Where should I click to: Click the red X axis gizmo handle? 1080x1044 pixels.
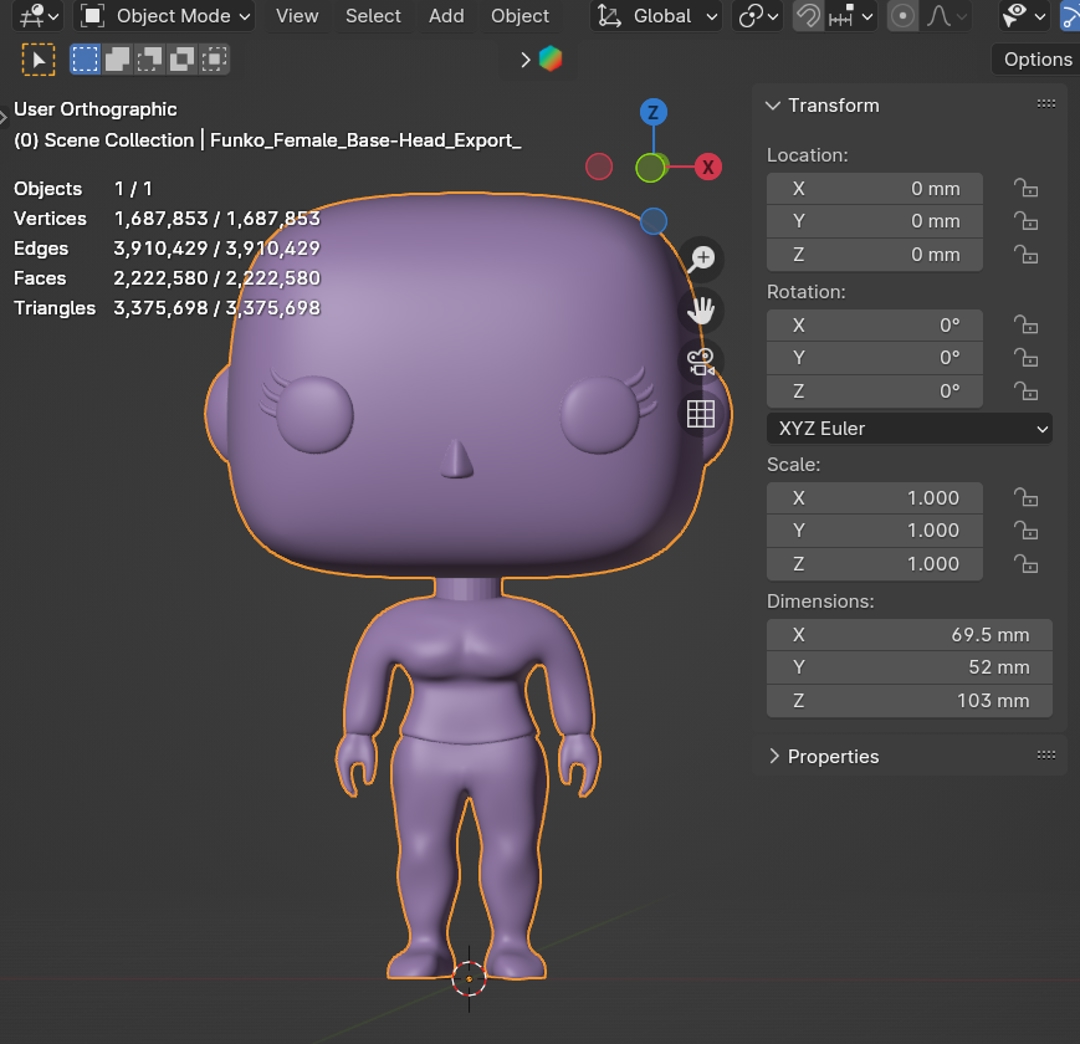point(708,167)
